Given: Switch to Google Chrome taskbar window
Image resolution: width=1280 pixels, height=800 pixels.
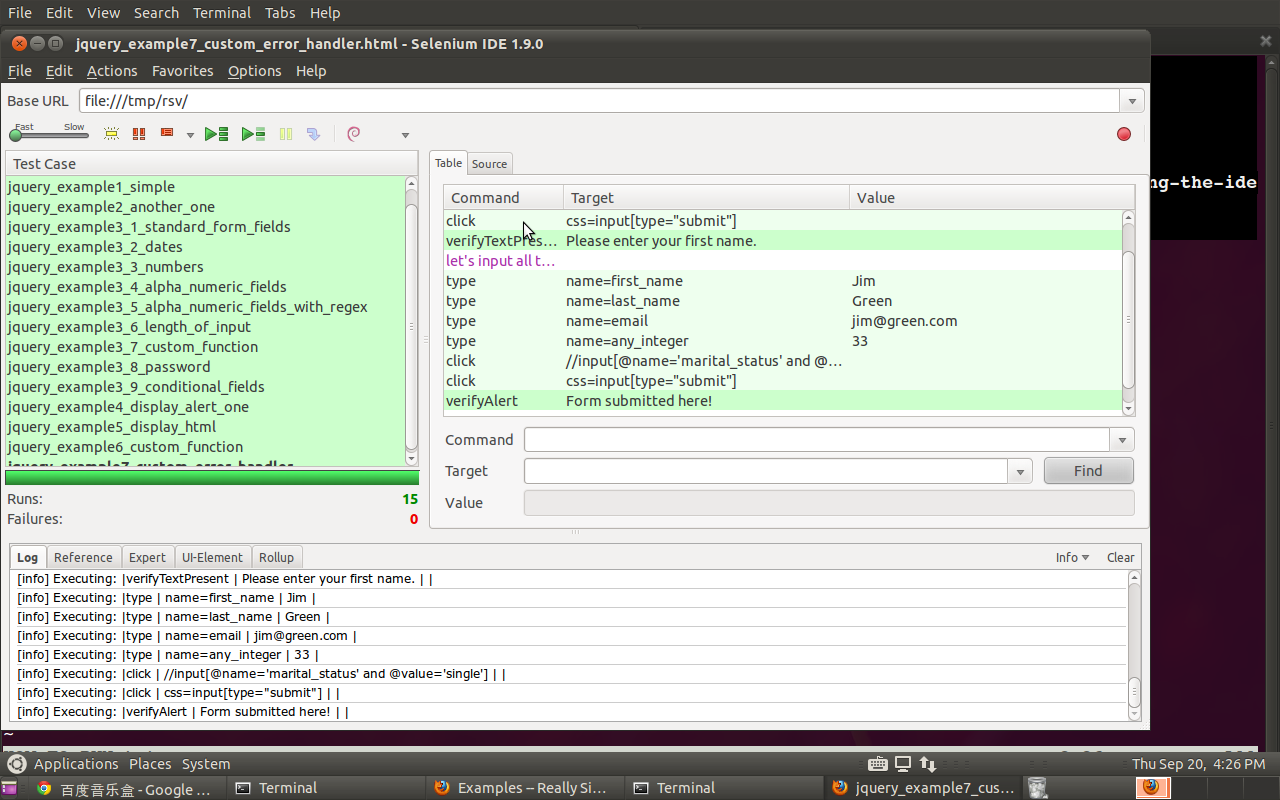Looking at the screenshot, I should [125, 788].
